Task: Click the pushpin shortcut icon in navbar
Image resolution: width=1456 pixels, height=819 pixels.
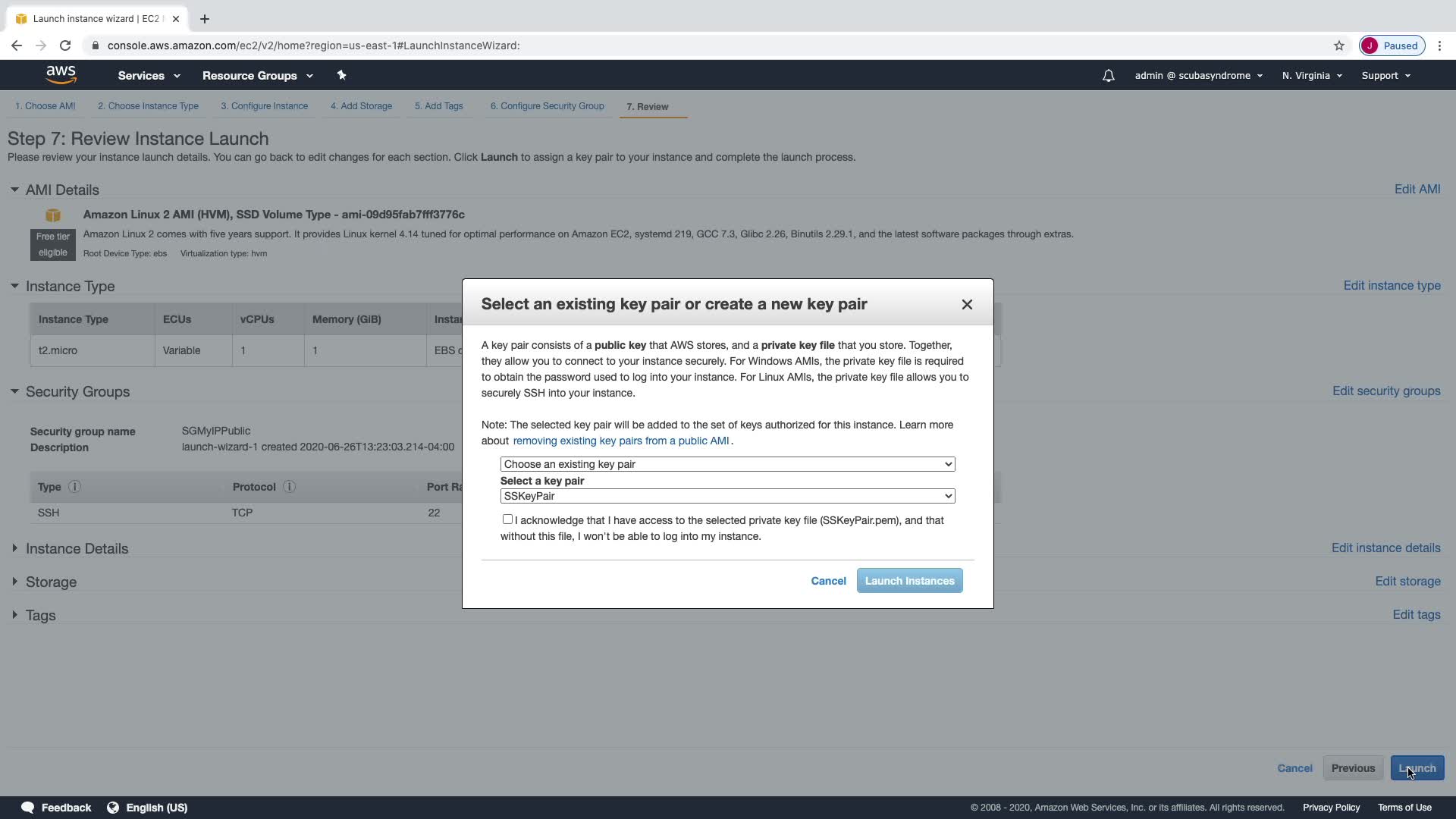Action: [x=341, y=75]
